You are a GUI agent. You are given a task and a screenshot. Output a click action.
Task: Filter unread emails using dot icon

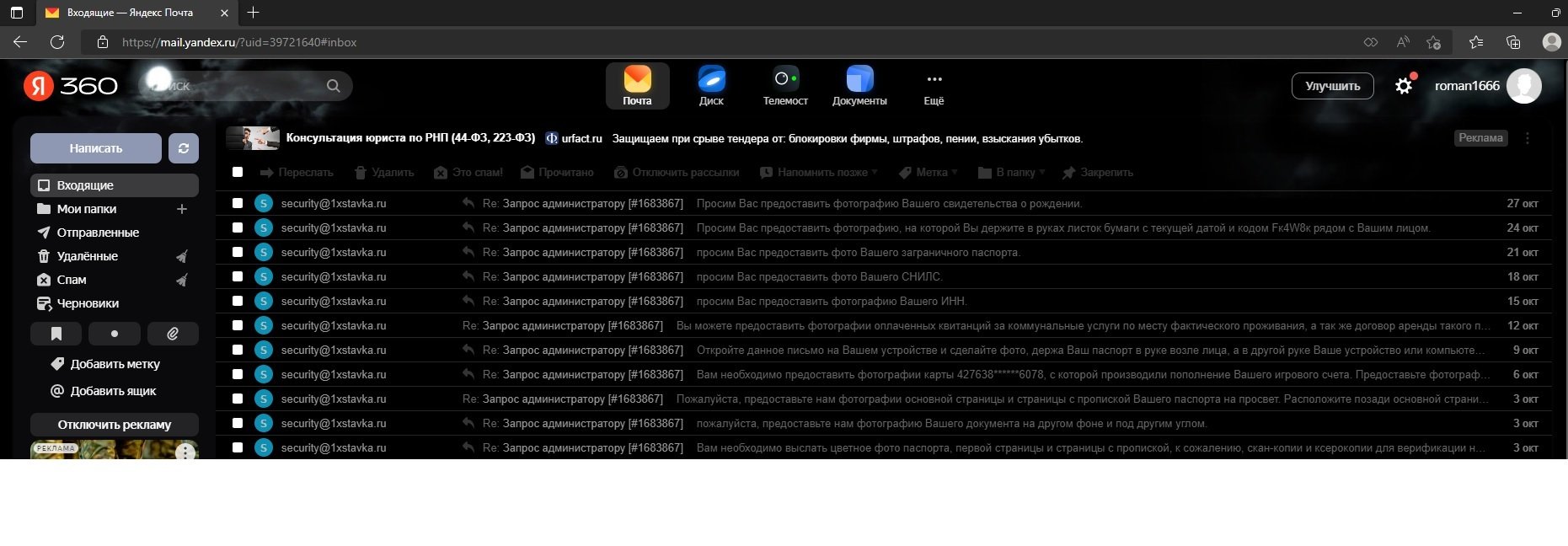click(115, 334)
